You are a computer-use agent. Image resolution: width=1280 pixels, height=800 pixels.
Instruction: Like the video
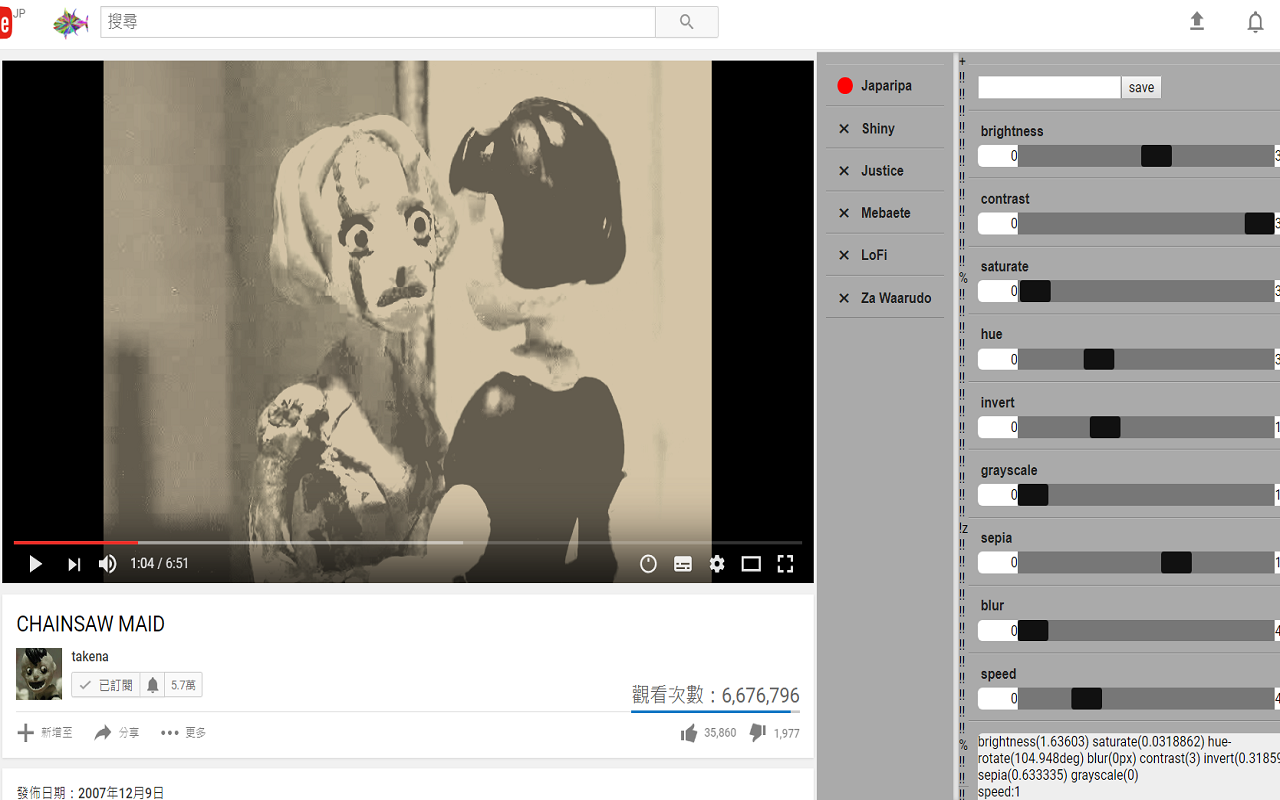(708, 733)
